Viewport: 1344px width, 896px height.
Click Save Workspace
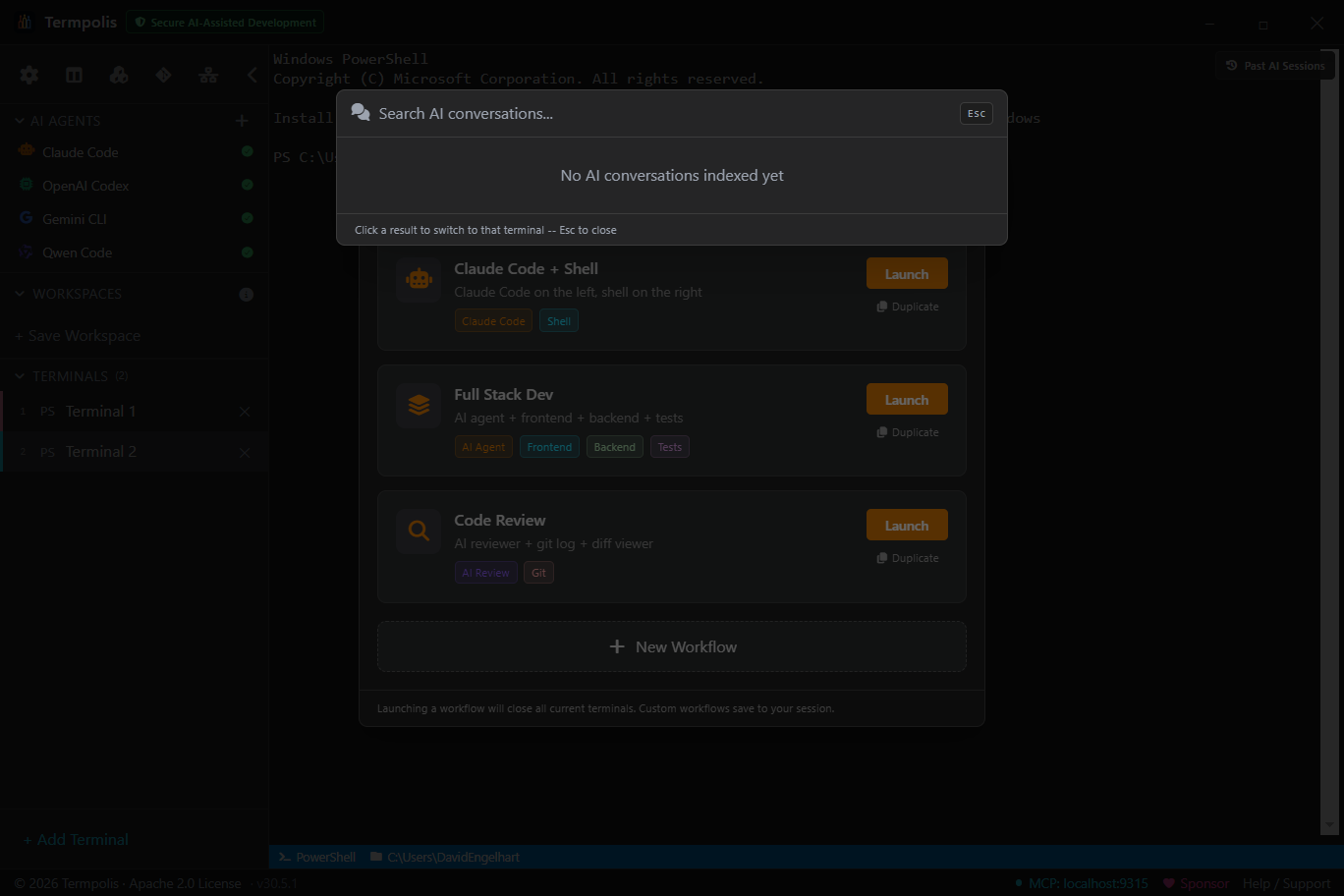[78, 336]
